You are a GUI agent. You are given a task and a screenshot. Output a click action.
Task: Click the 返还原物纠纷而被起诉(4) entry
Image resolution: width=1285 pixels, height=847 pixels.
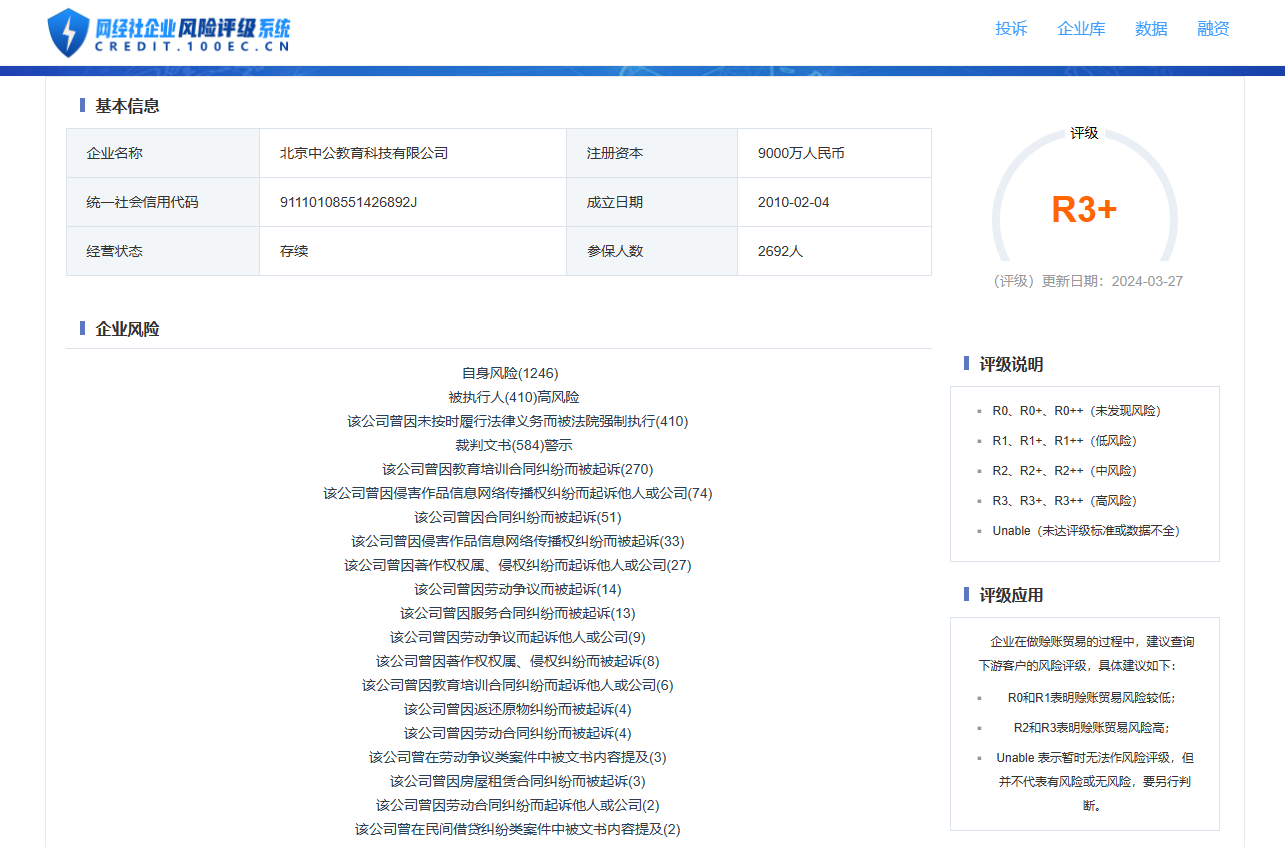coord(517,709)
